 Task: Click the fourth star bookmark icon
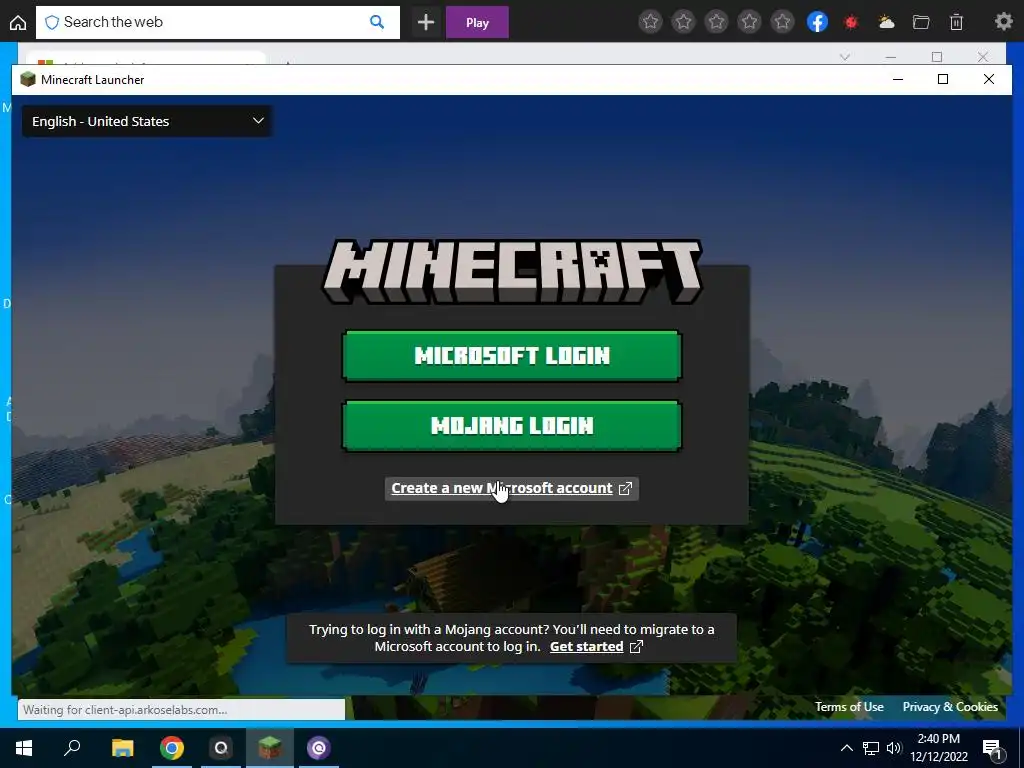(x=750, y=22)
